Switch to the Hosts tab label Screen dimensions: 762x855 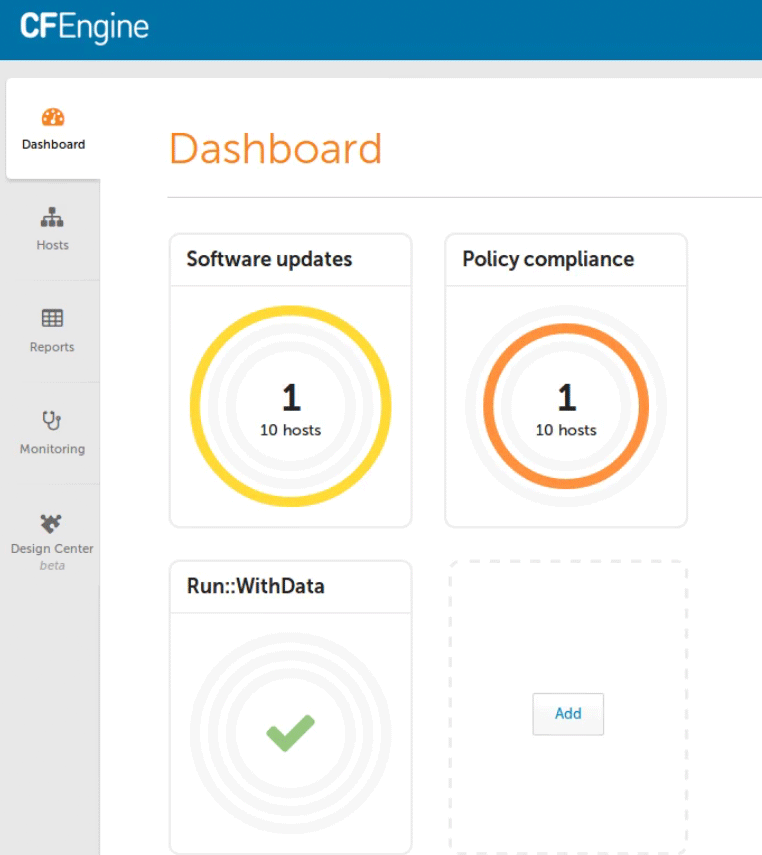tap(52, 245)
